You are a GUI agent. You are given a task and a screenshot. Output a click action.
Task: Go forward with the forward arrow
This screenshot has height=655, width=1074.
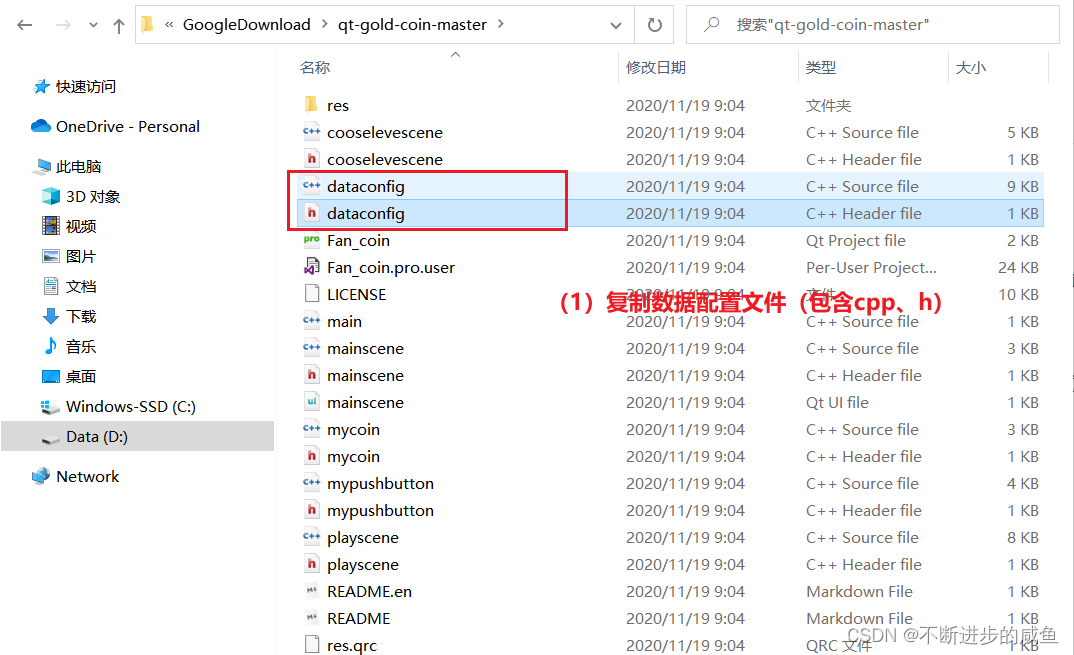(63, 25)
